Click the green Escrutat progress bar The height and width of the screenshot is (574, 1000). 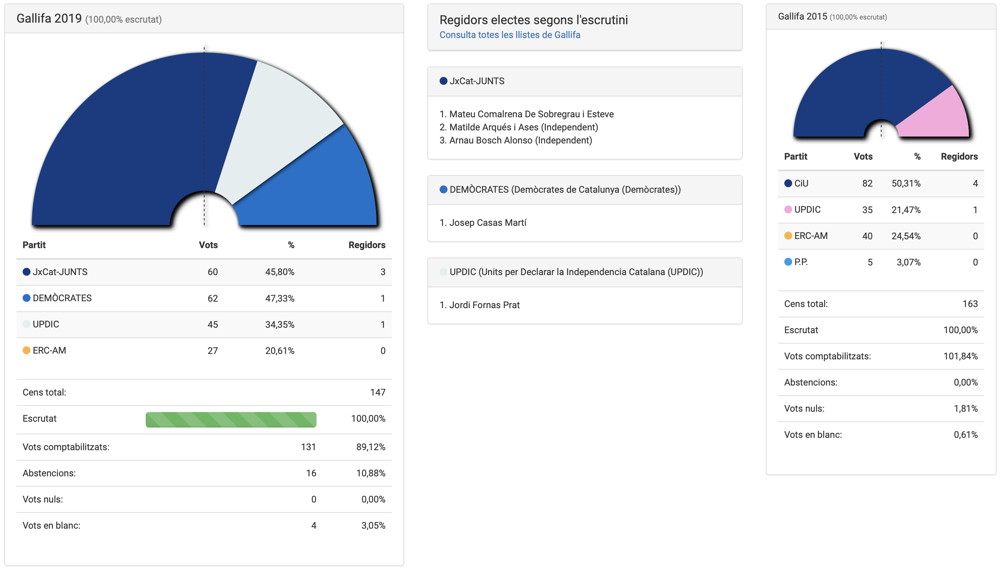[x=231, y=420]
